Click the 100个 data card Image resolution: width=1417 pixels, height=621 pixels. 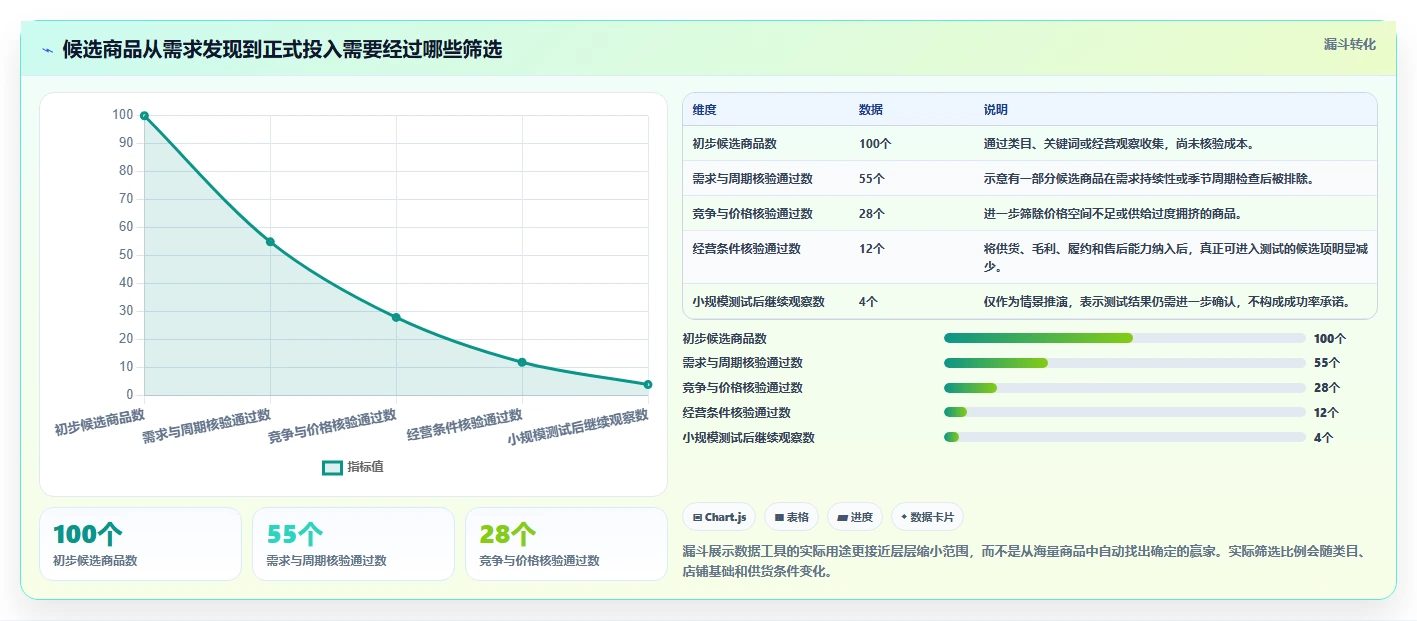(x=140, y=544)
